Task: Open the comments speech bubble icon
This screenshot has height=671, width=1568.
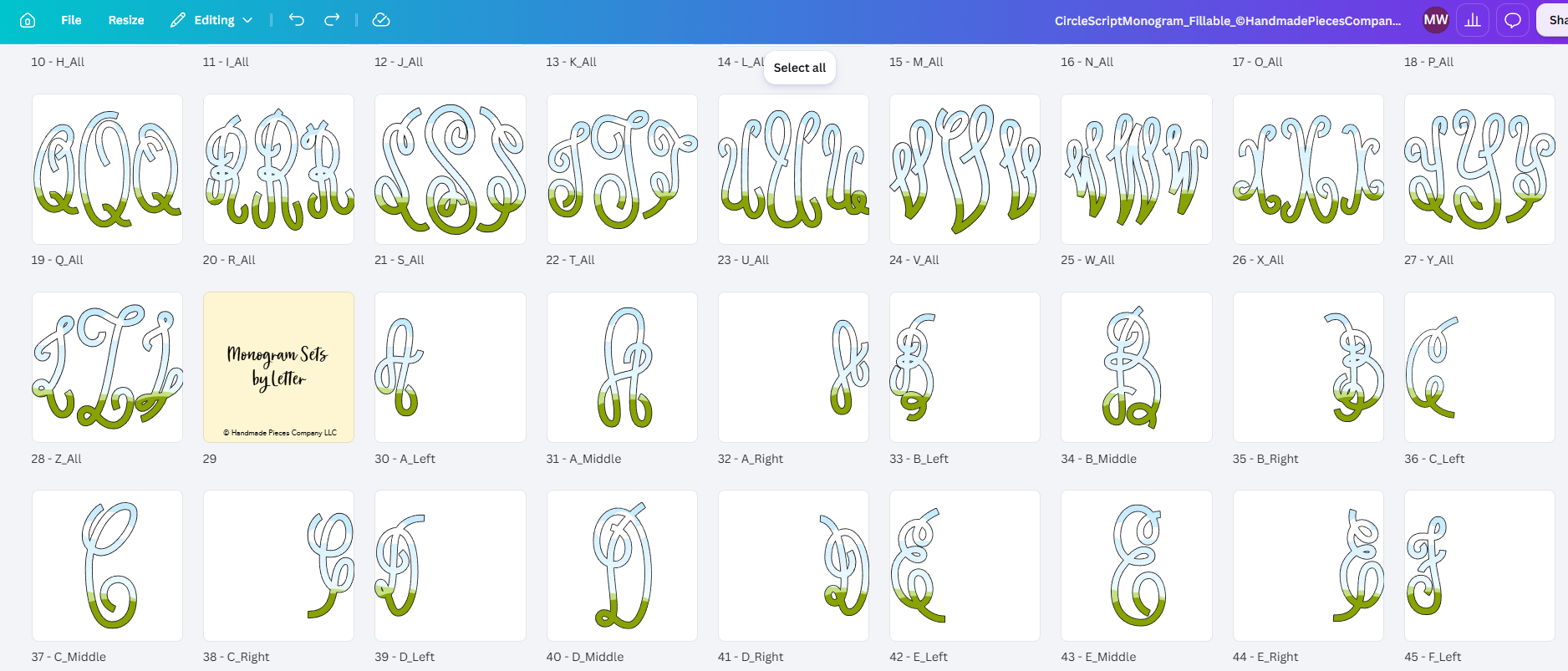Action: pos(1513,20)
